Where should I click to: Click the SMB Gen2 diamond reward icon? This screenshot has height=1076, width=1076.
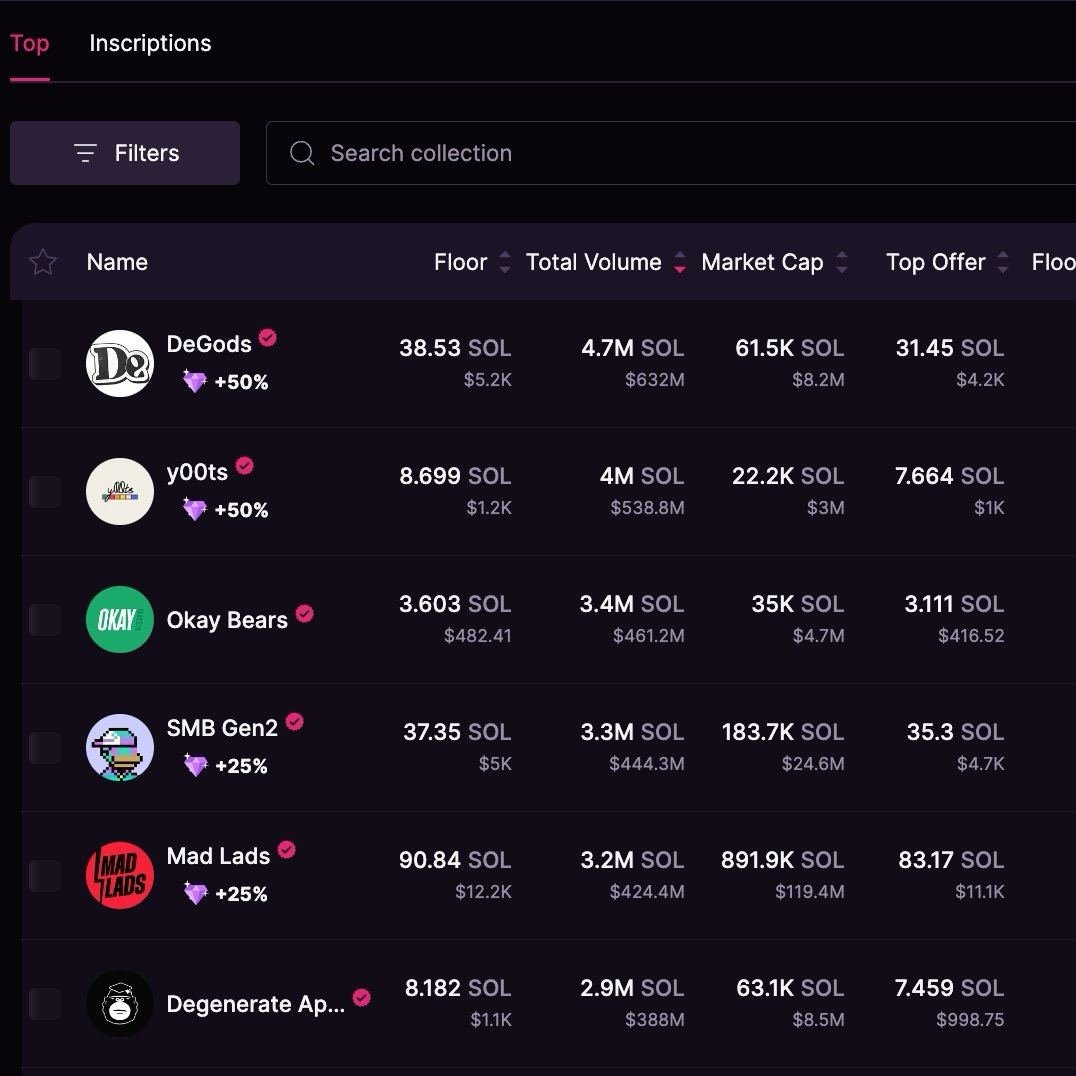pyautogui.click(x=196, y=765)
